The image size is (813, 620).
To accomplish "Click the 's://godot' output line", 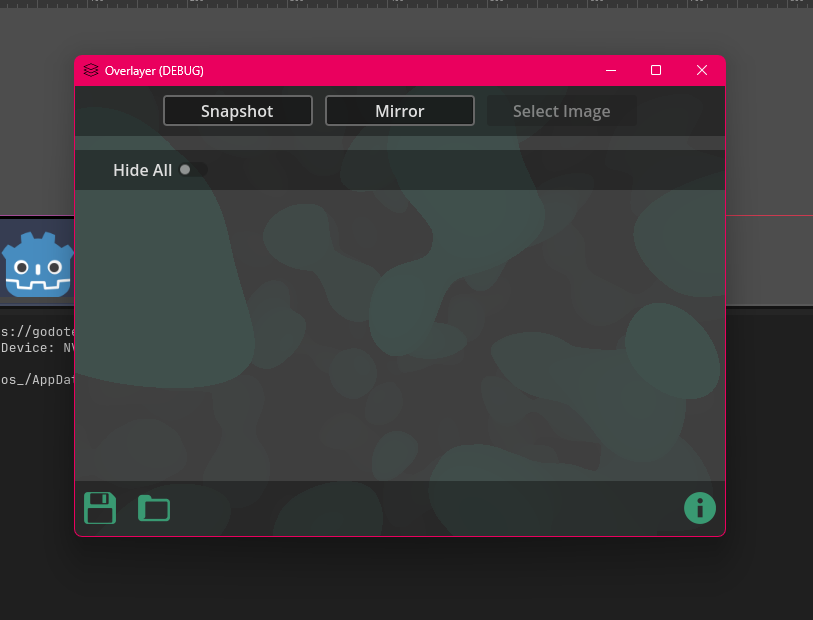I will (x=37, y=332).
